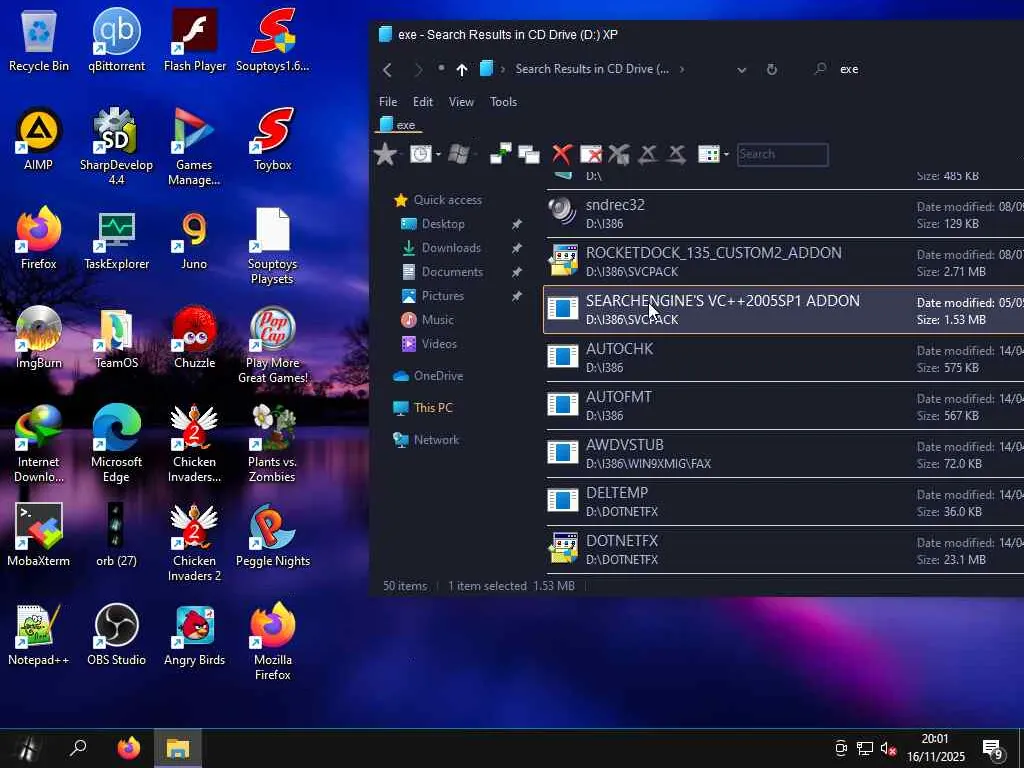Open the File menu
Image resolution: width=1024 pixels, height=768 pixels.
[388, 102]
